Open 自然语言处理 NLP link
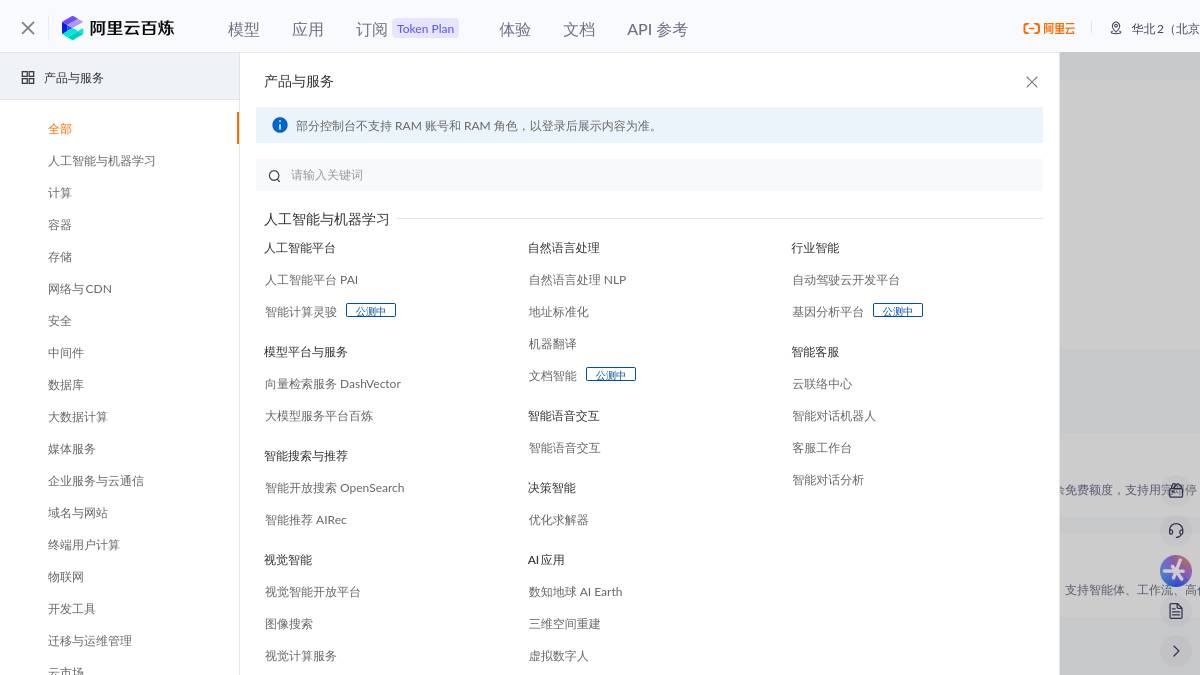This screenshot has width=1200, height=675. pos(577,280)
